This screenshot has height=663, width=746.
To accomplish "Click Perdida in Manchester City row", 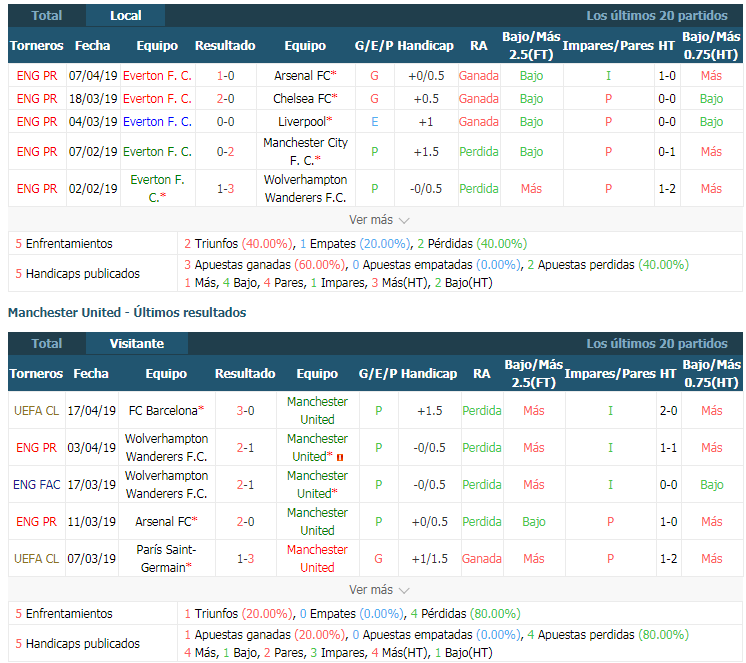I will (479, 152).
